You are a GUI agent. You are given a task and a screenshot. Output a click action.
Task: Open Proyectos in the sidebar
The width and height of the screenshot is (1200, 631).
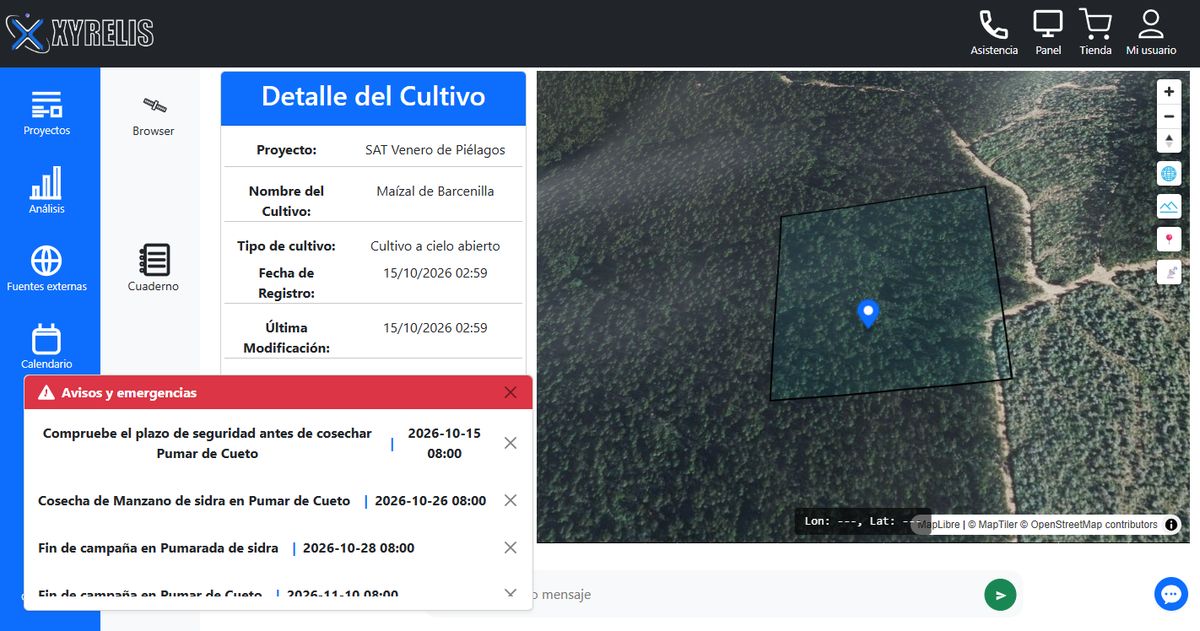pos(47,113)
